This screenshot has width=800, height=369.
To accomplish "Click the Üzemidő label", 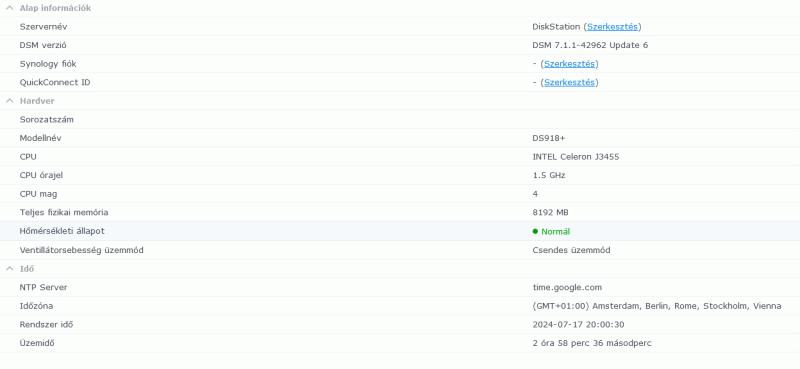I will (37, 343).
